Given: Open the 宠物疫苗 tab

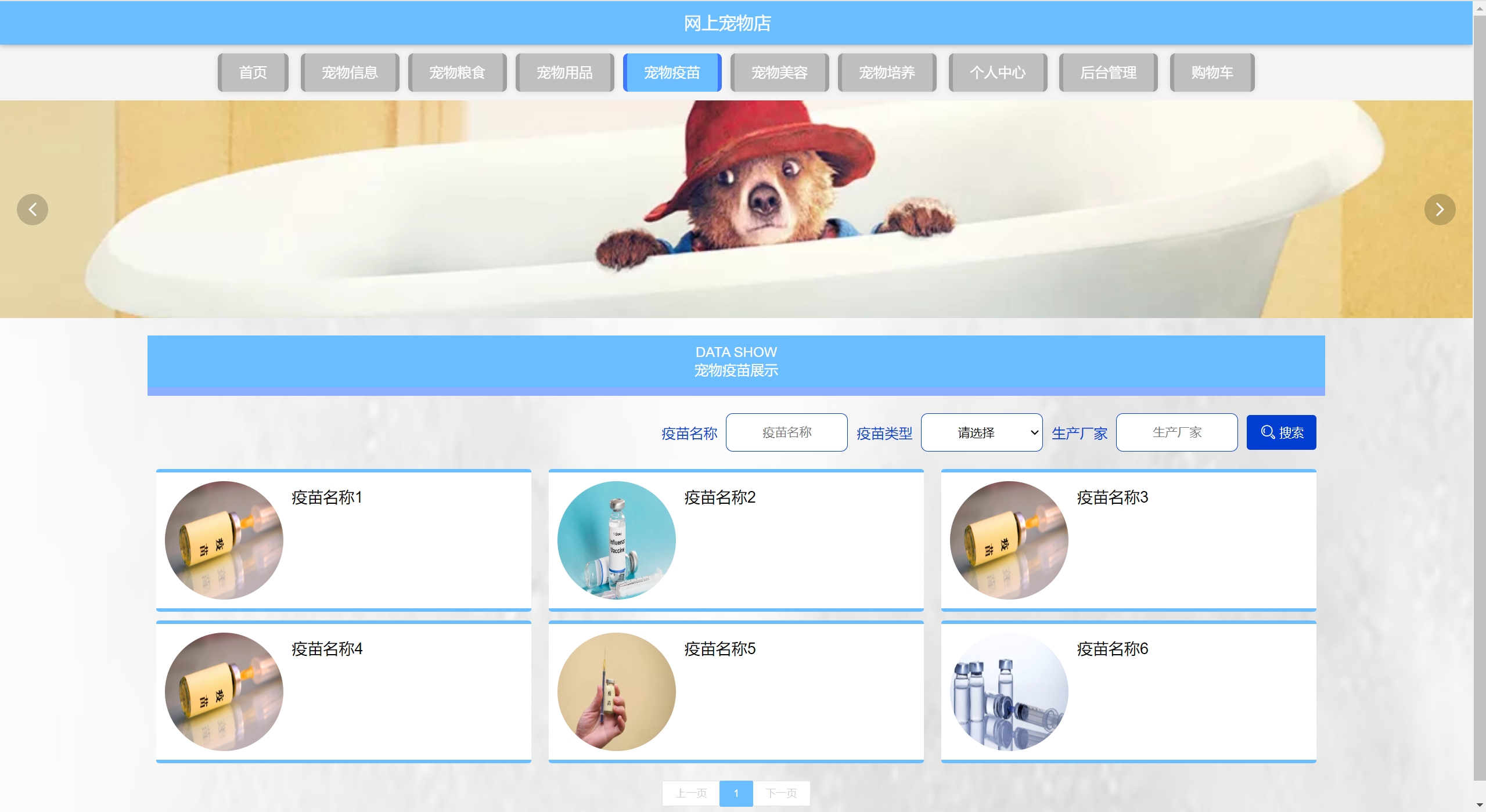Looking at the screenshot, I should pyautogui.click(x=672, y=73).
